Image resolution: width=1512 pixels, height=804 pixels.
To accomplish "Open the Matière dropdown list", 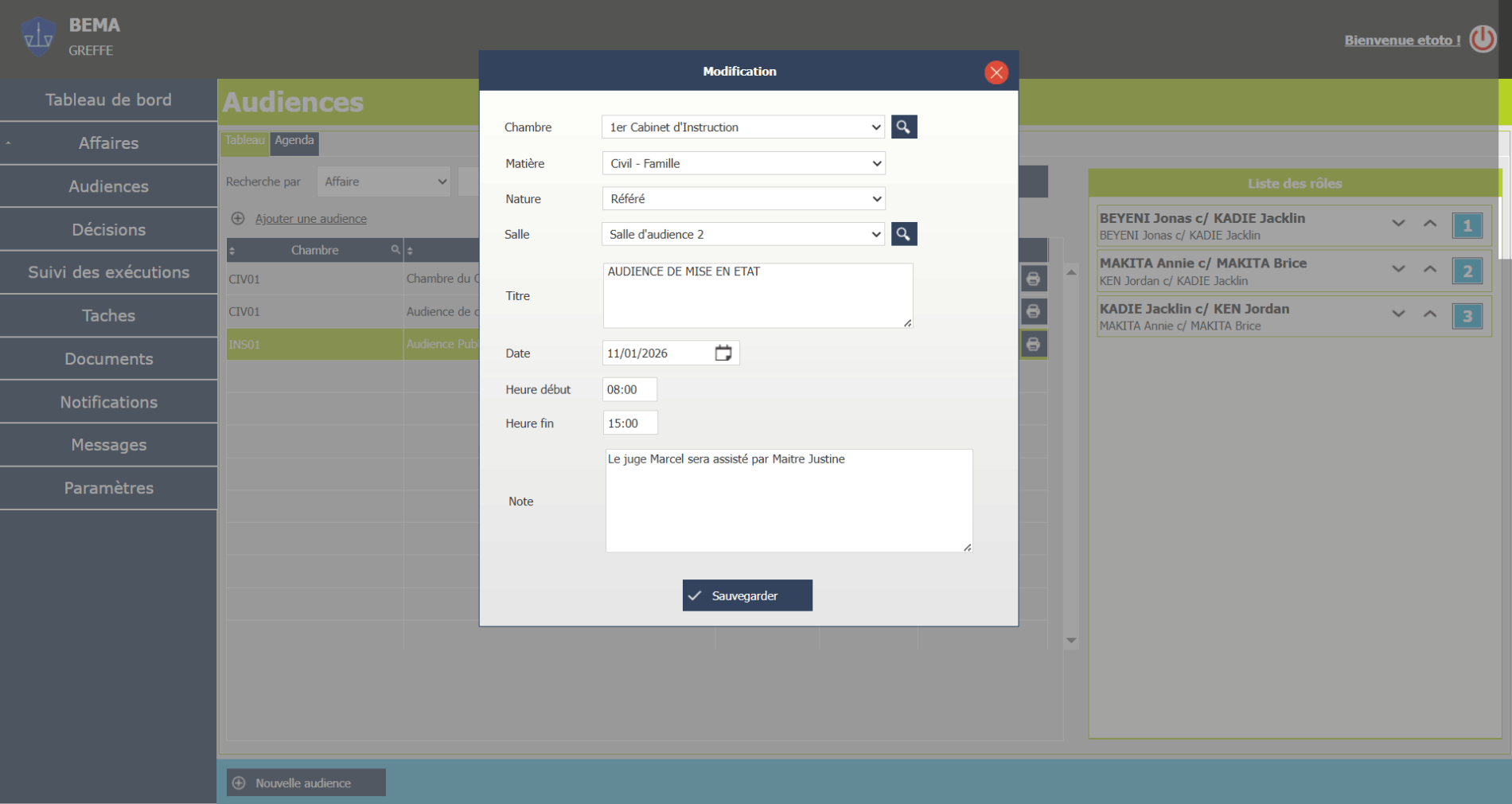I will [x=743, y=164].
